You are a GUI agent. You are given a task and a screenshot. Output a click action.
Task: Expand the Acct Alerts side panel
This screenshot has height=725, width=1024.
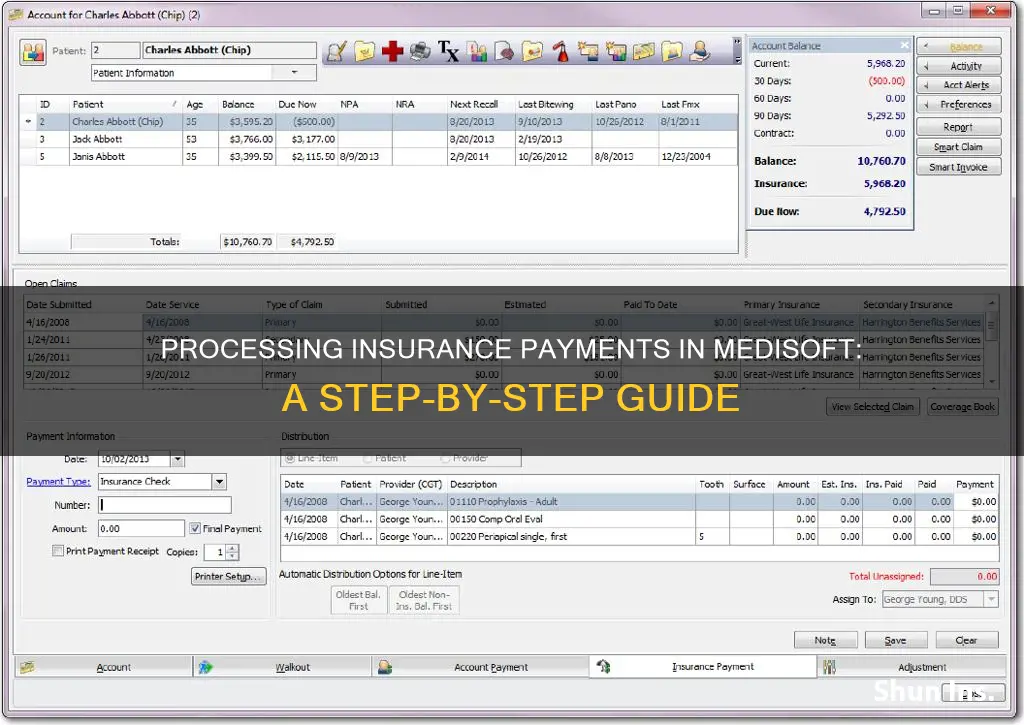click(x=959, y=85)
